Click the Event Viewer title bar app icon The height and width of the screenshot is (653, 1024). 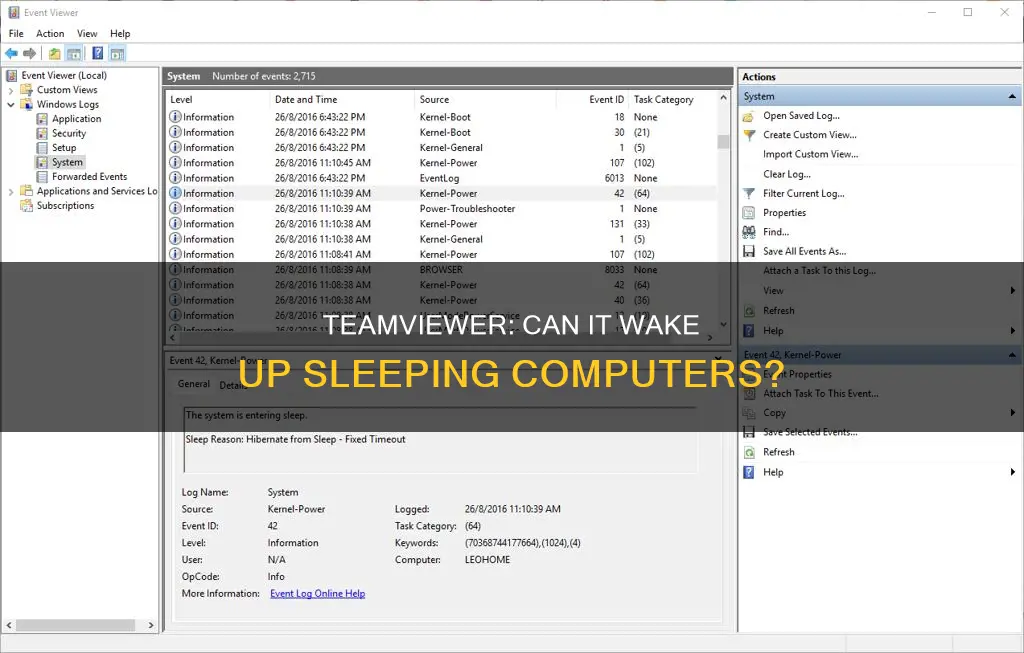pos(13,12)
